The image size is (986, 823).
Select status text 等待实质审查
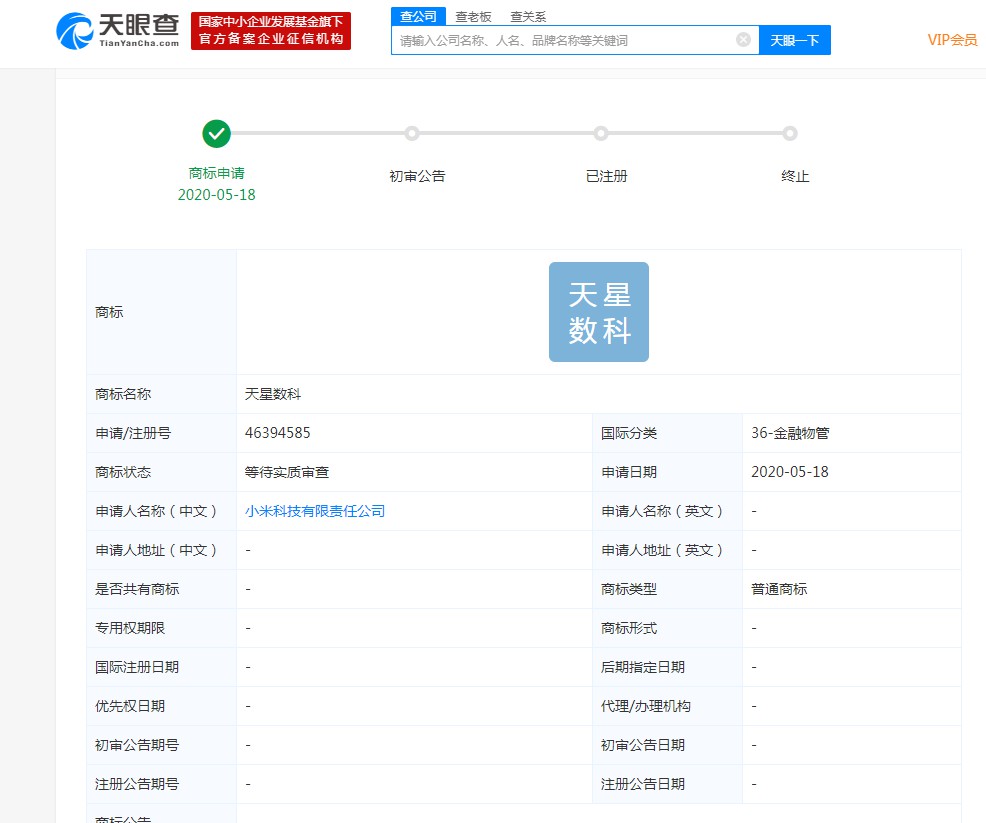tap(287, 472)
